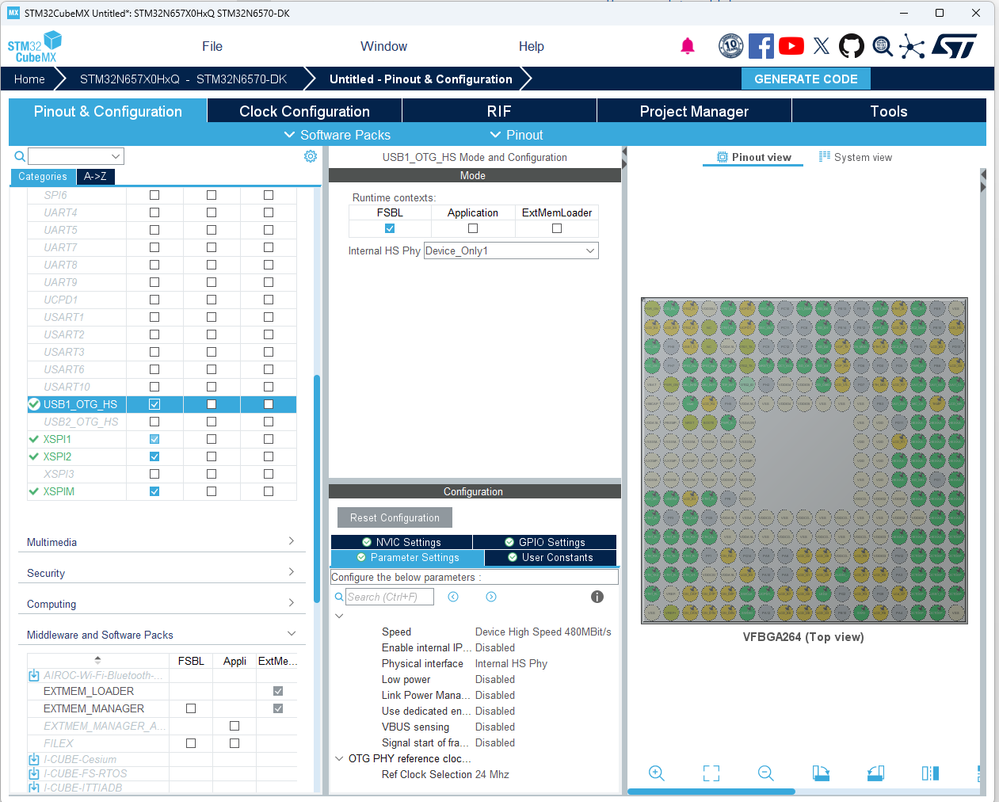Open the Help menu

click(x=531, y=47)
